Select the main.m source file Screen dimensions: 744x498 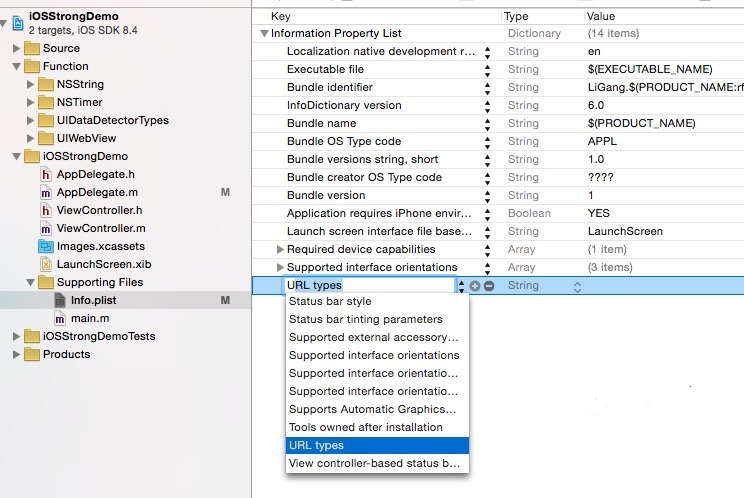pos(89,318)
